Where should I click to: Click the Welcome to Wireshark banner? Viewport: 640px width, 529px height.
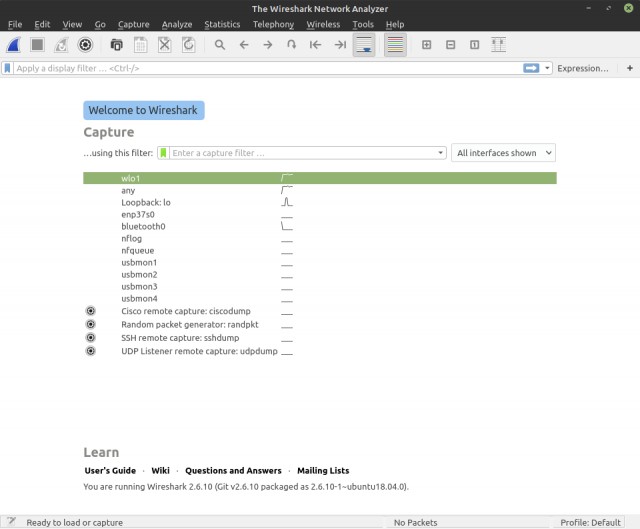coord(144,110)
